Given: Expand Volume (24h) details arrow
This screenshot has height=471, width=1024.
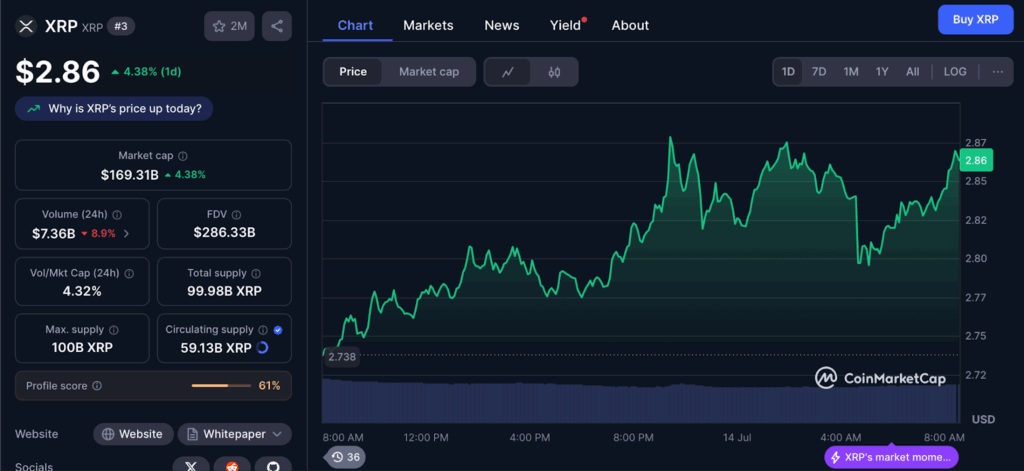Looking at the screenshot, I should pos(126,233).
